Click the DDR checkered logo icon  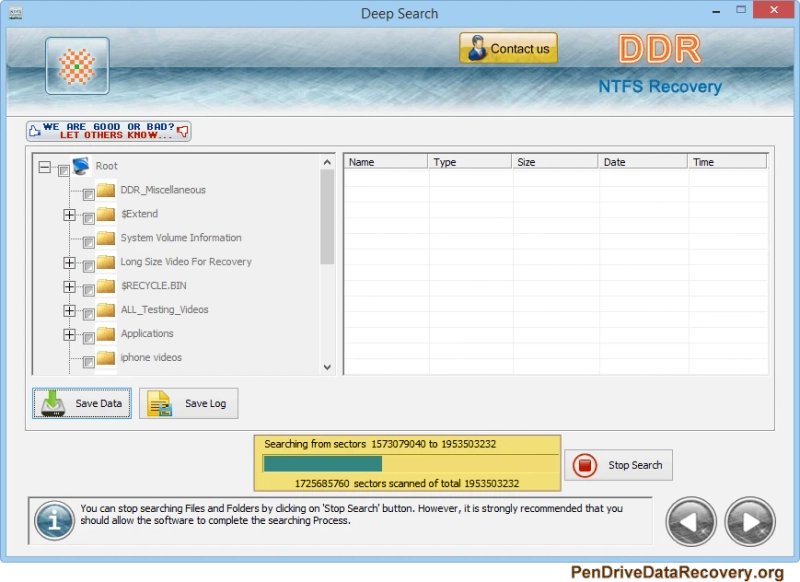(77, 66)
